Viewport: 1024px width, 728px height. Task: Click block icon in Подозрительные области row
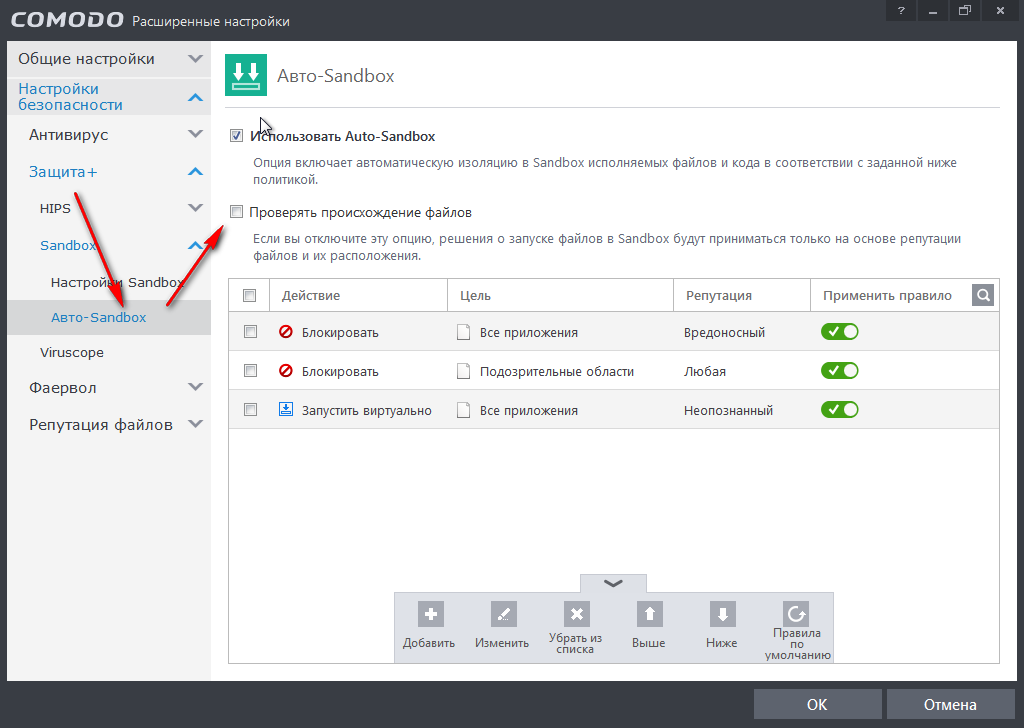tap(285, 371)
